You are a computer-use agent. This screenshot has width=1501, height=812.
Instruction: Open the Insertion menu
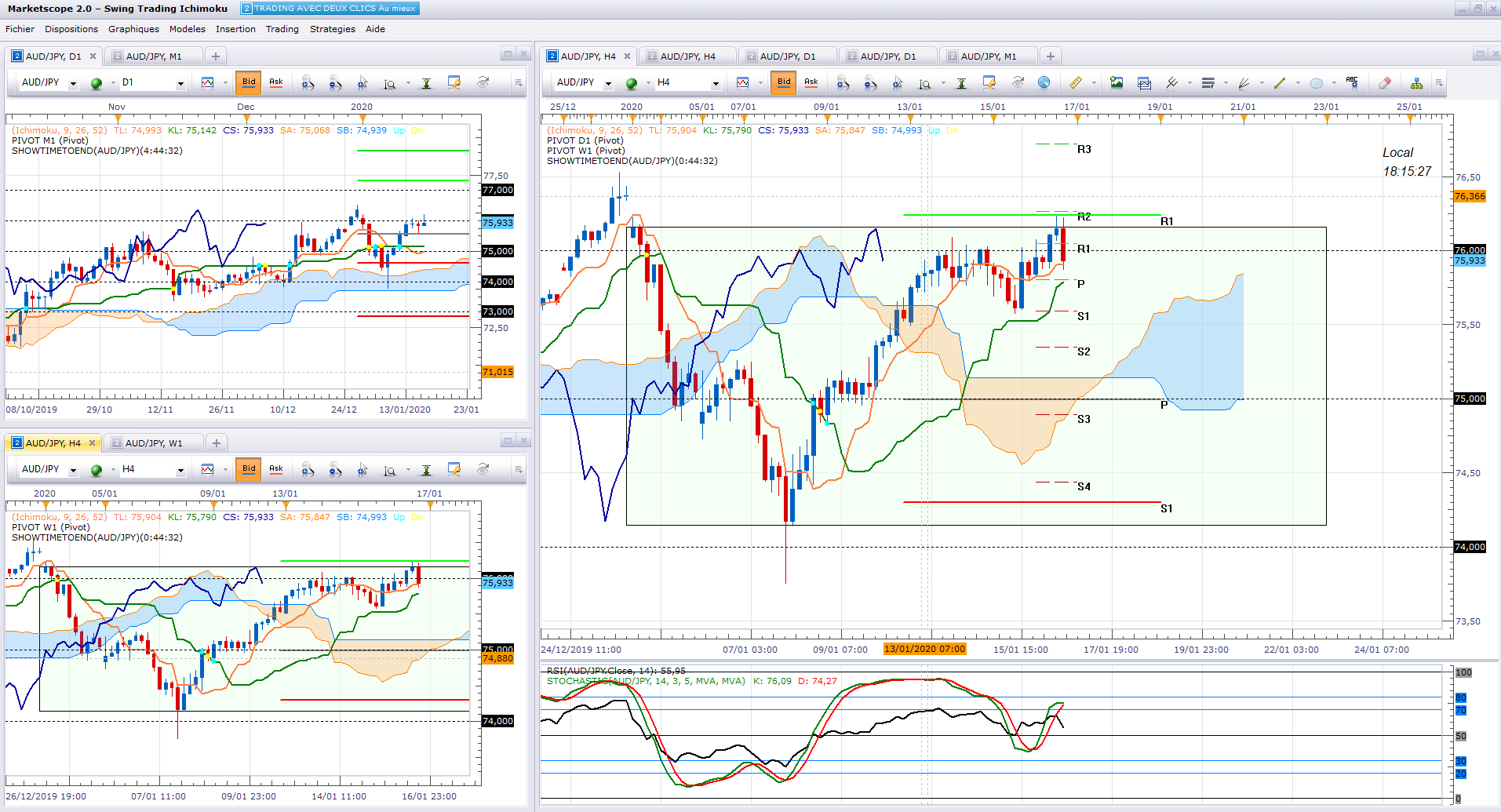[x=235, y=29]
